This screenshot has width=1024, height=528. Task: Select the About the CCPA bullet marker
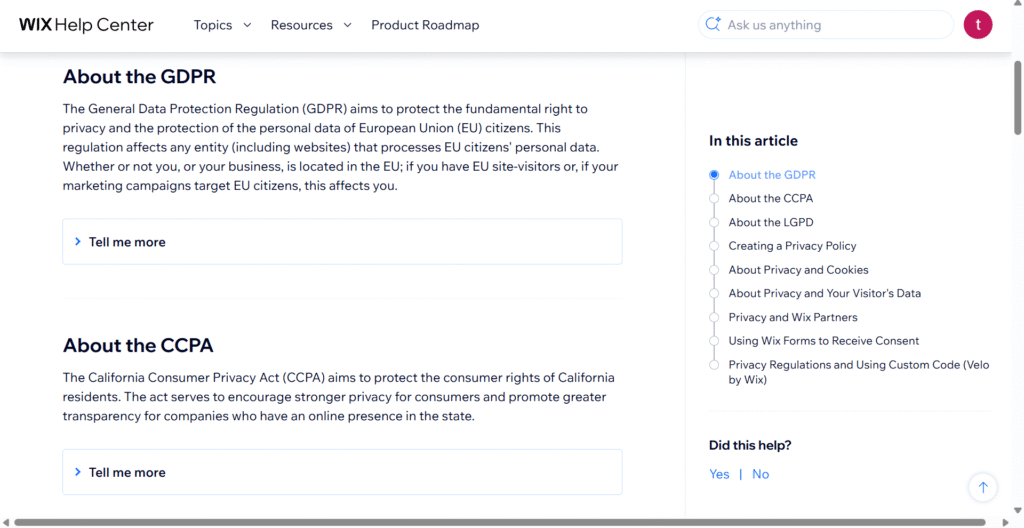click(714, 199)
